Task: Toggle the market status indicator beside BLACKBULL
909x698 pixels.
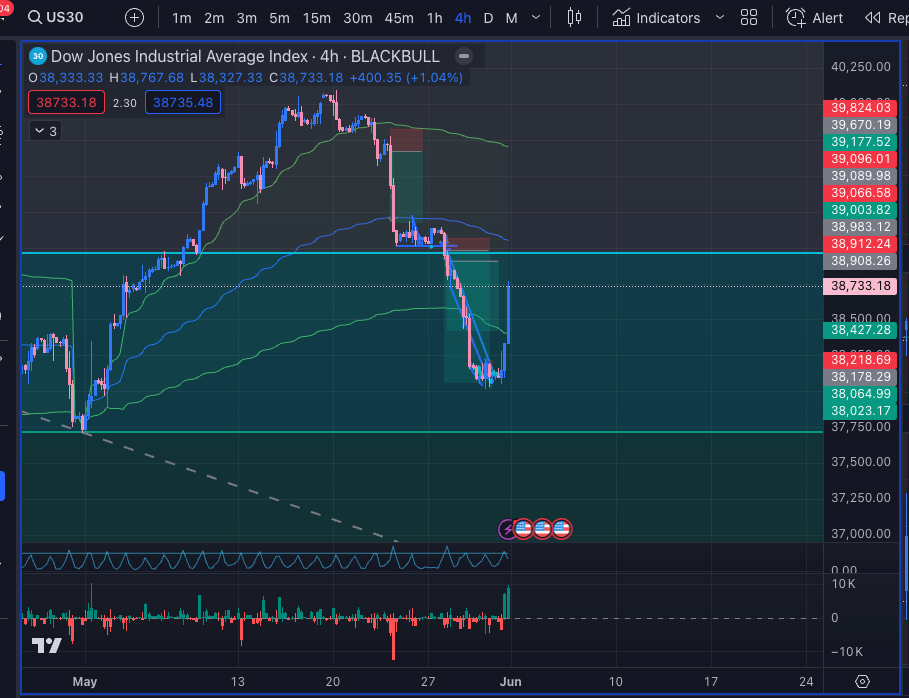Action: coord(462,57)
